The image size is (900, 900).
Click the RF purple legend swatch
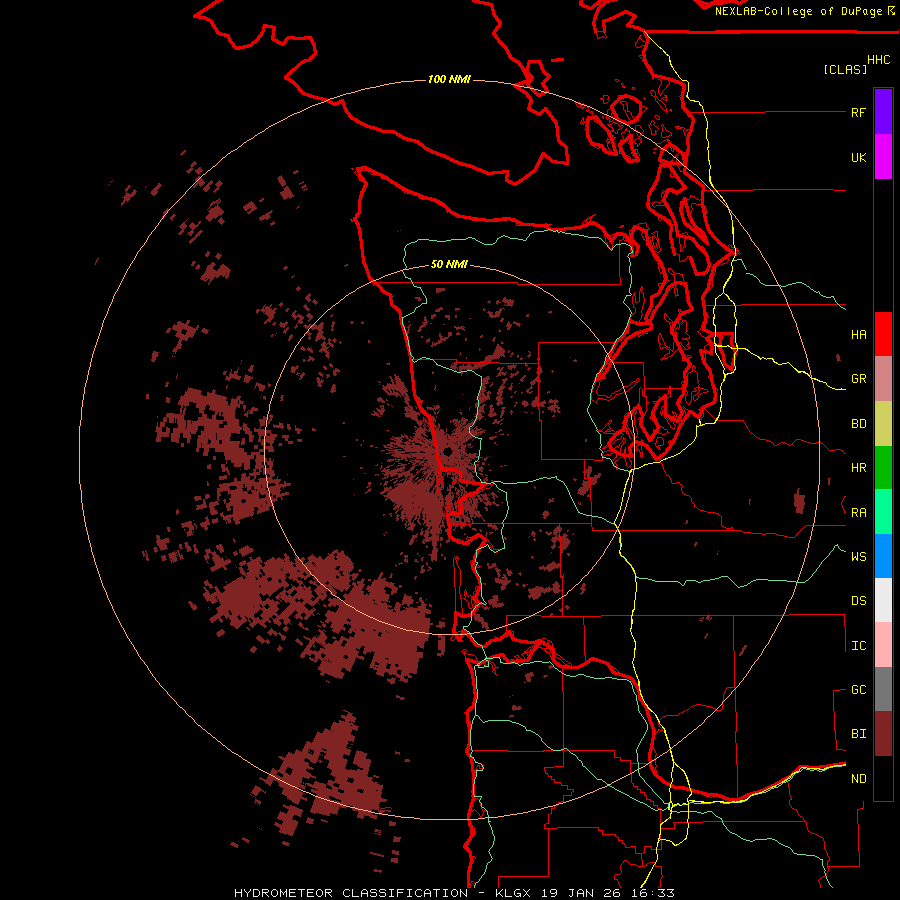(x=883, y=112)
